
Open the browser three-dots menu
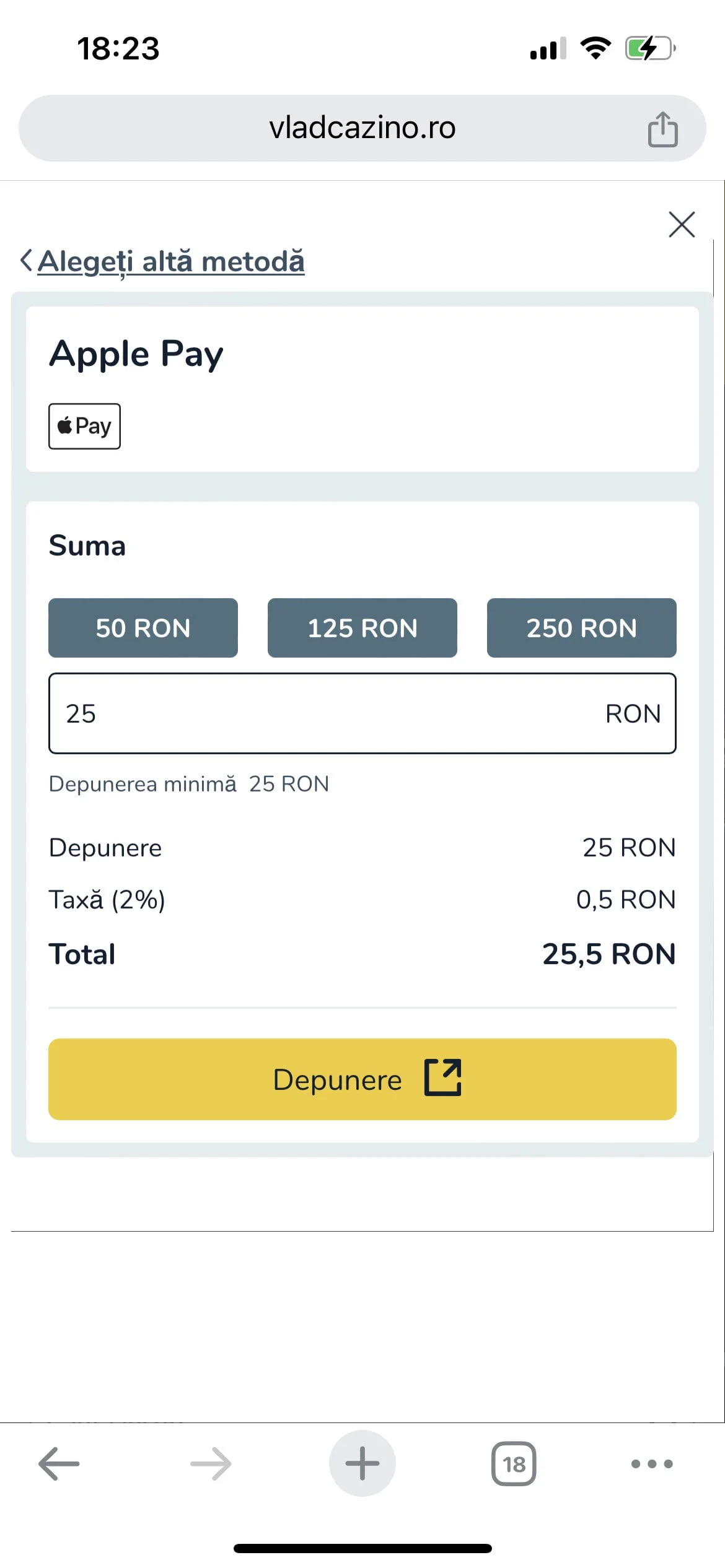[651, 1463]
